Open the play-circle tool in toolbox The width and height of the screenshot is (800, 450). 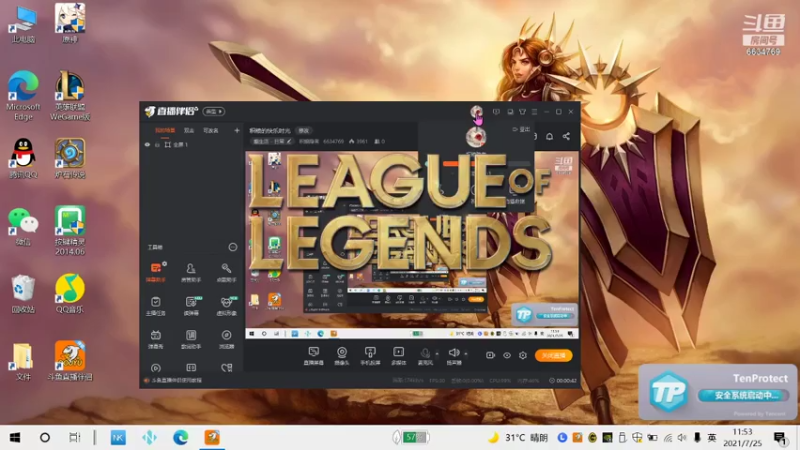pos(156,368)
